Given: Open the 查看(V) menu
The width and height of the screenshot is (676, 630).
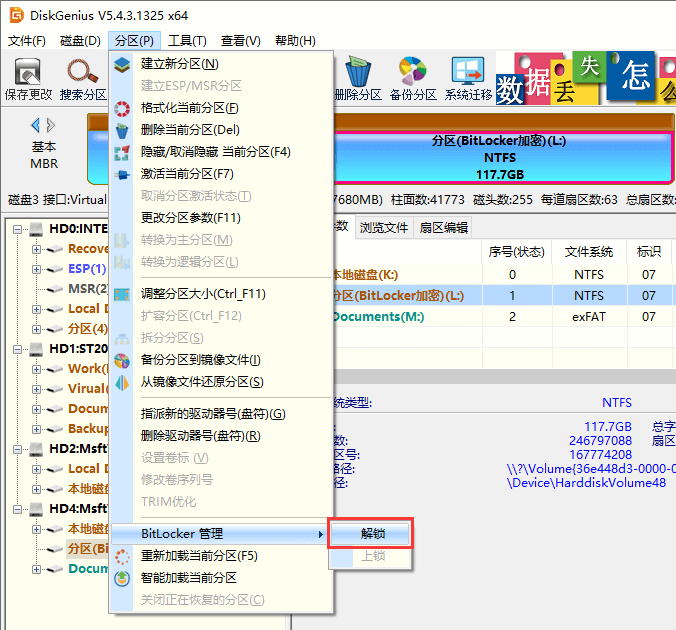Looking at the screenshot, I should click(241, 41).
